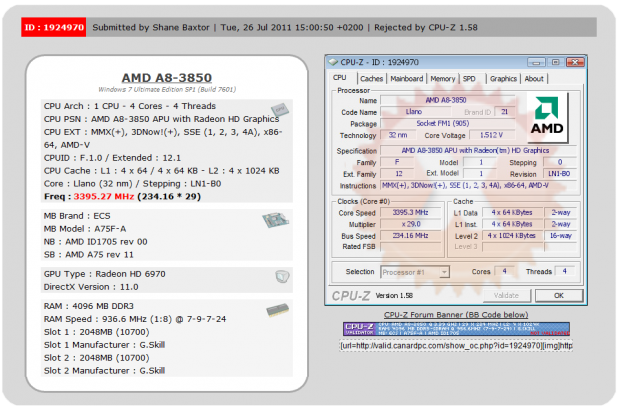The height and width of the screenshot is (409, 620).
Task: Open the Mainboard tab
Action: 407,79
